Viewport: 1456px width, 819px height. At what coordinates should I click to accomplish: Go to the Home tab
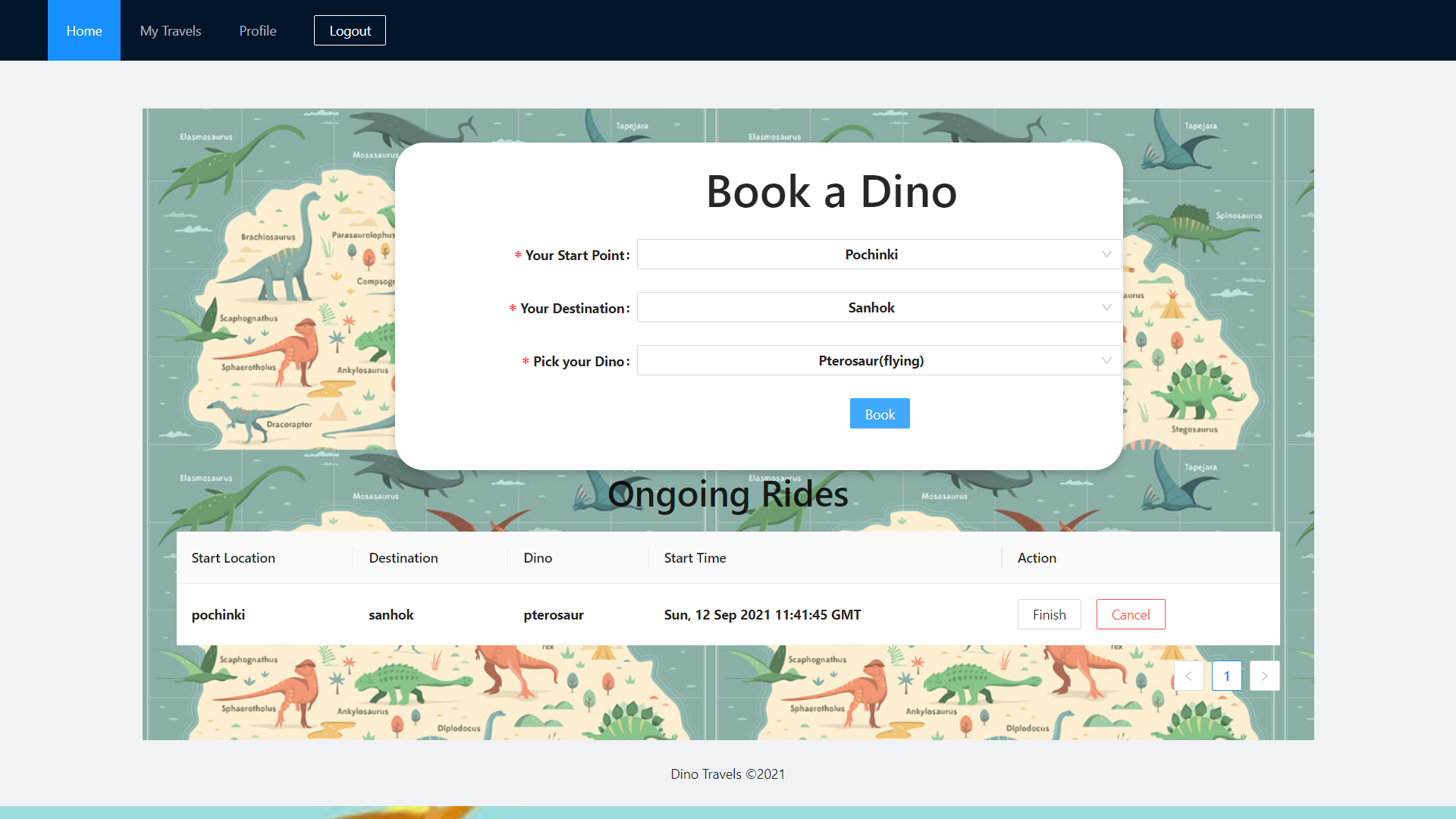[84, 31]
